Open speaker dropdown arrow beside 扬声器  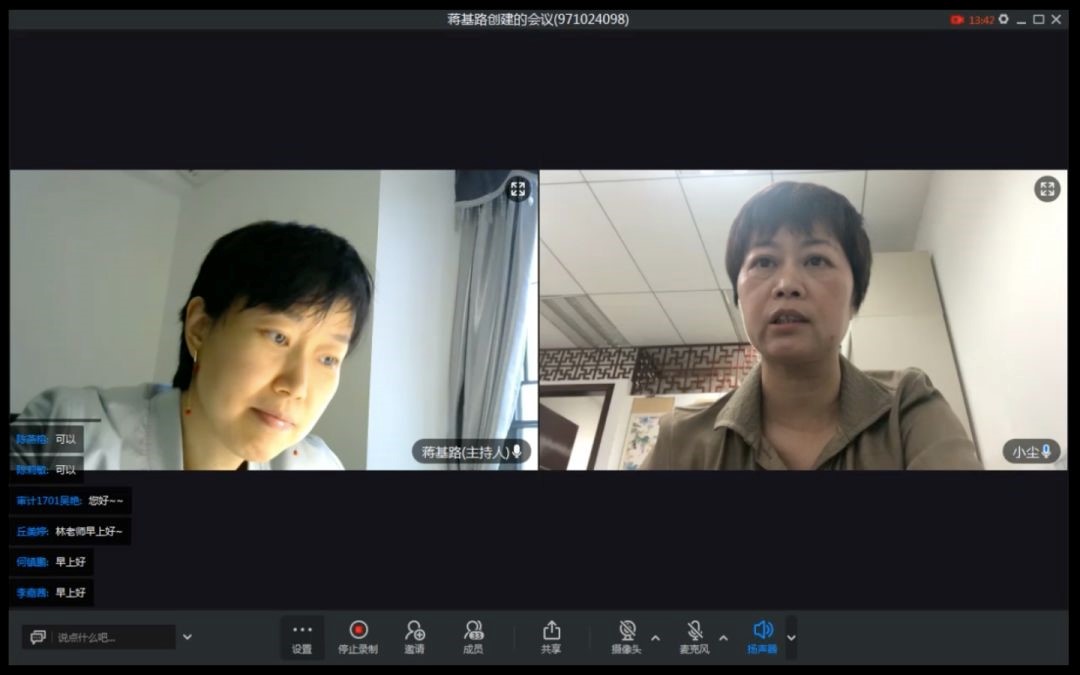792,637
